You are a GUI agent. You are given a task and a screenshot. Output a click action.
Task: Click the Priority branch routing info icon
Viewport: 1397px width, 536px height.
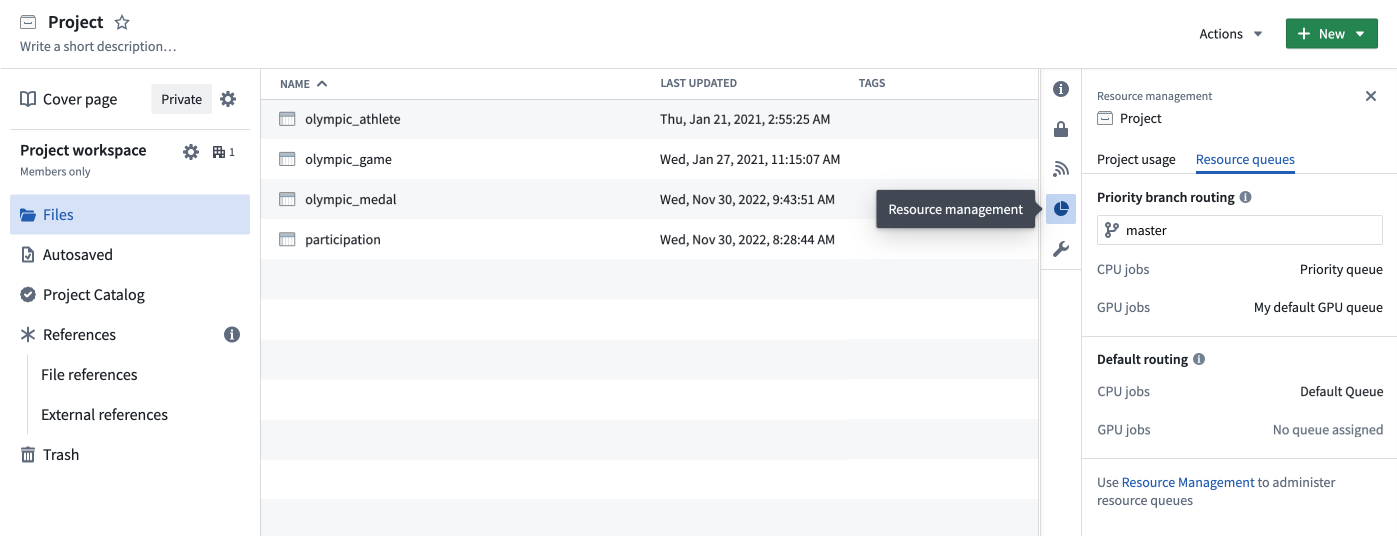pyautogui.click(x=1245, y=197)
